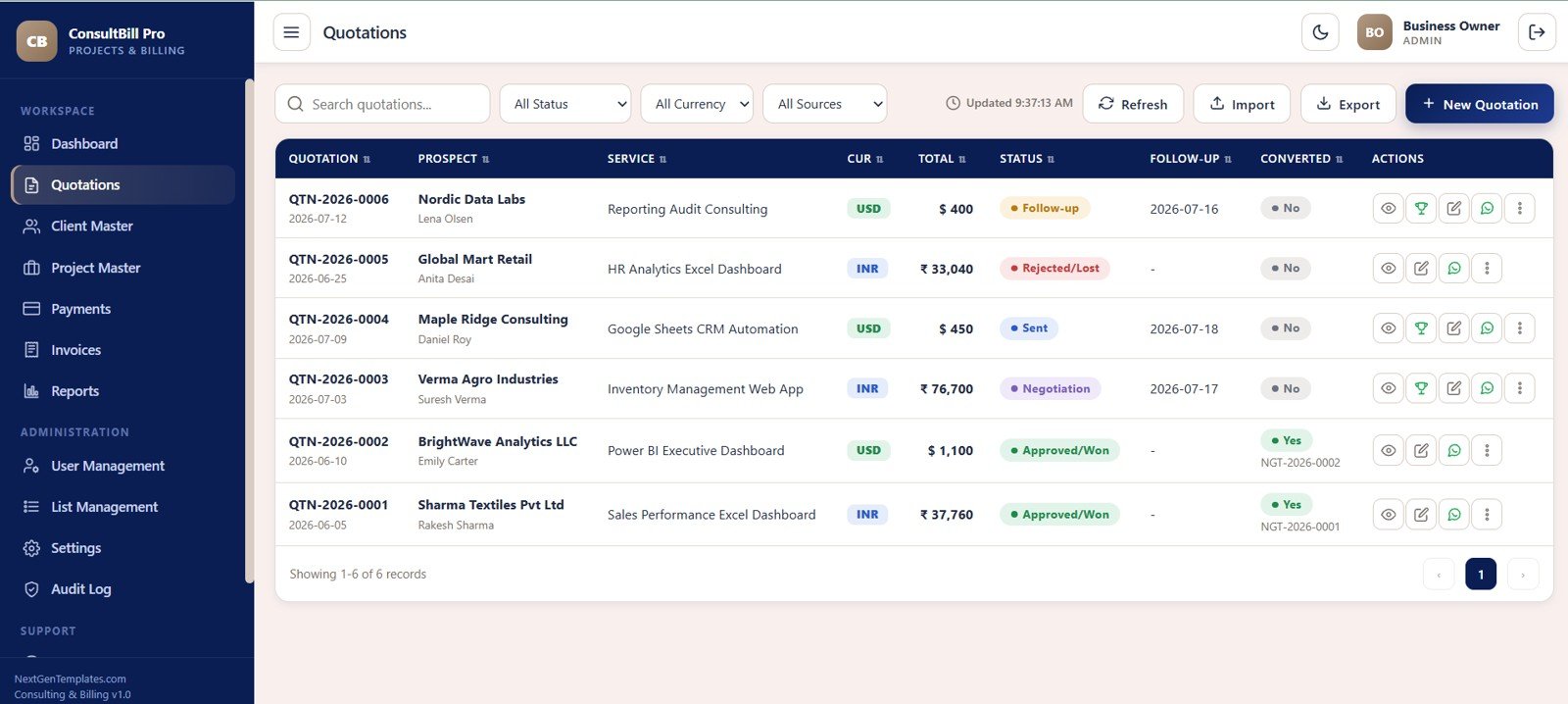View quotation QTN-2026-0003 with the eye icon
This screenshot has width=1568, height=704.
pyautogui.click(x=1389, y=388)
